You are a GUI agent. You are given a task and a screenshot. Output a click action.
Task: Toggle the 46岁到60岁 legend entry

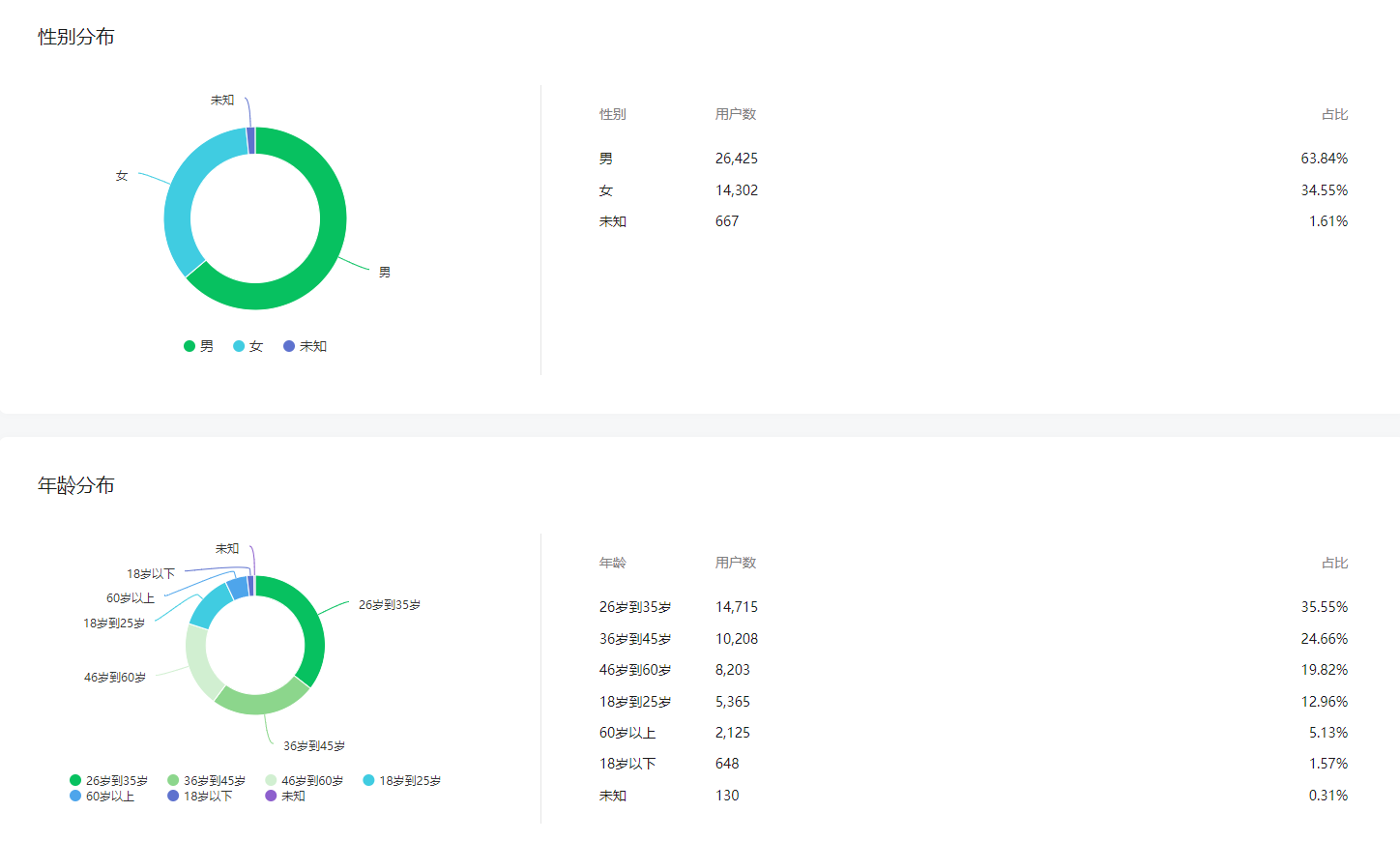305,780
